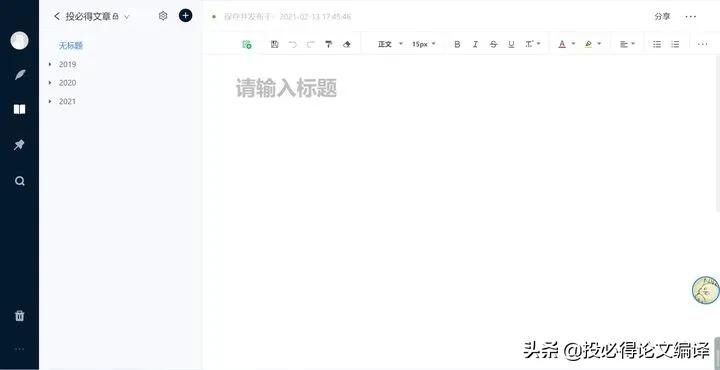
Task: Click in the empty document body area
Action: click(459, 211)
